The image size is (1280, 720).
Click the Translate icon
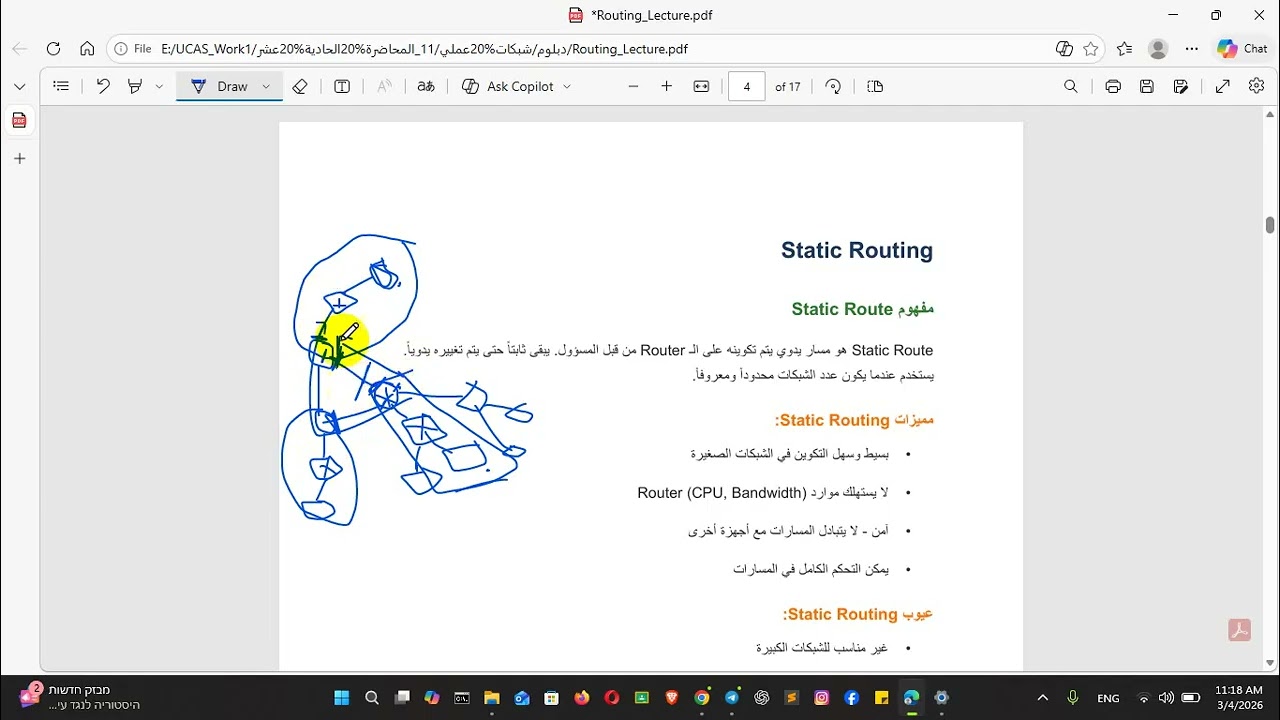coord(426,87)
